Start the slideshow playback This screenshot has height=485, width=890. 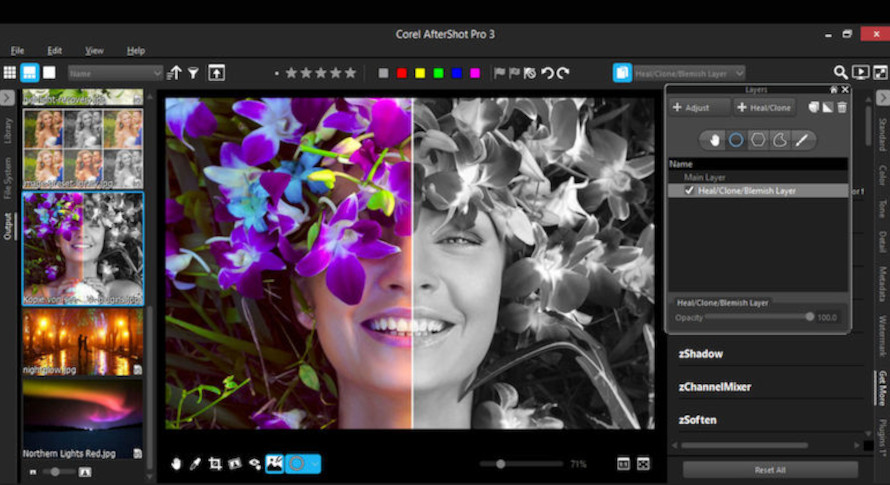click(860, 73)
